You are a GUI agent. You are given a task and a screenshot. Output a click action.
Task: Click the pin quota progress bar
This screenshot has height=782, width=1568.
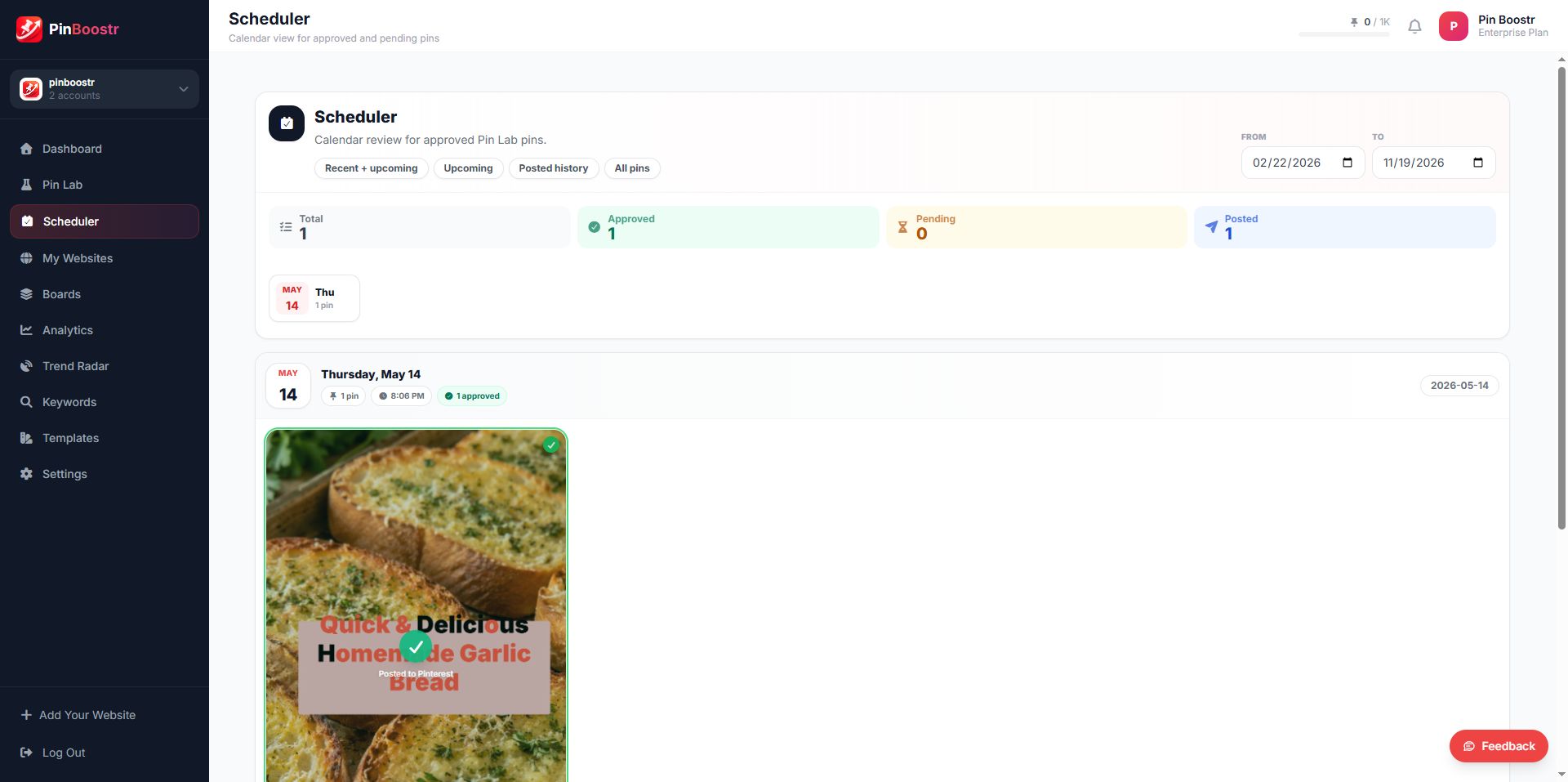[1344, 34]
